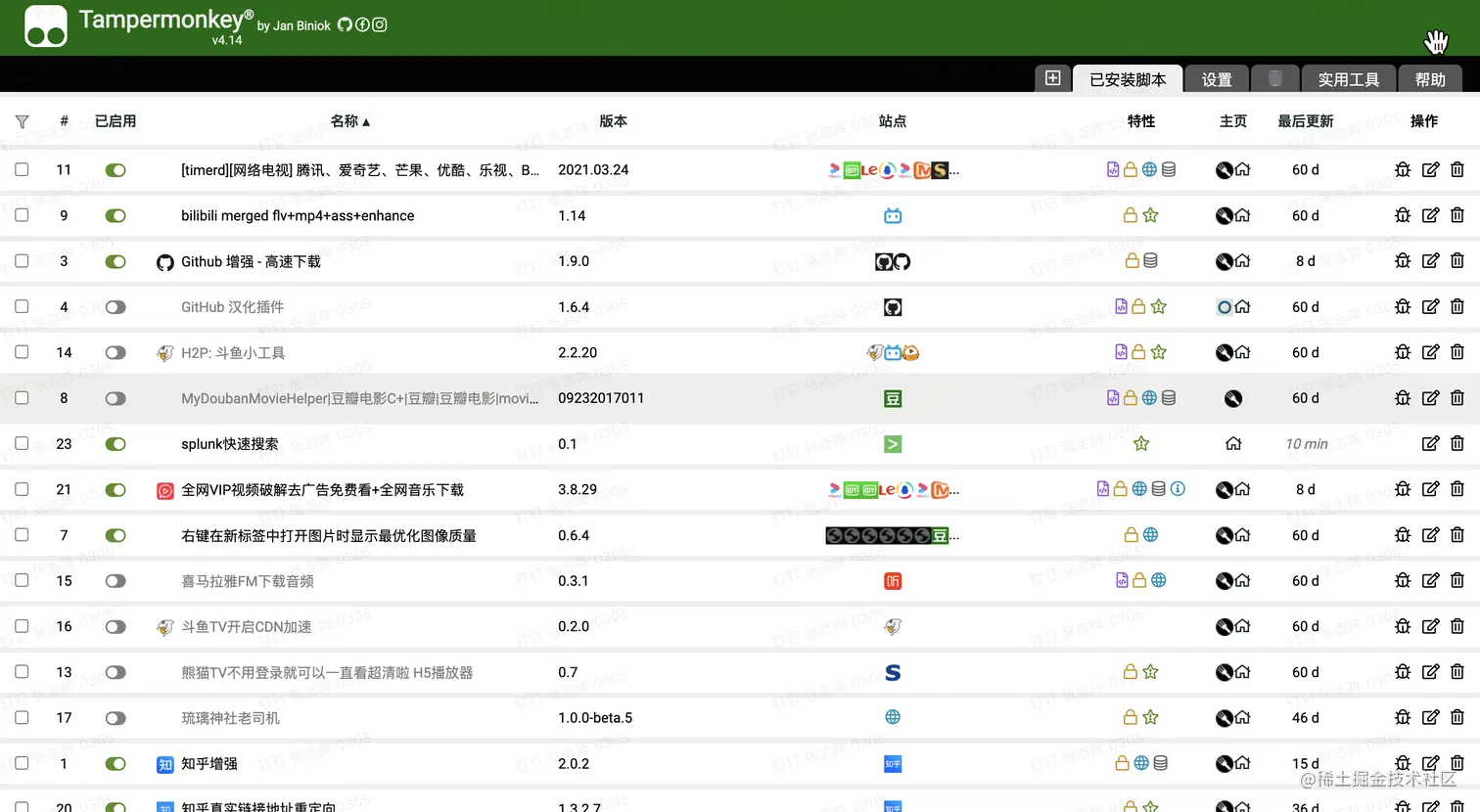Click the site icon of 知乎增强 row
1480x812 pixels.
pyautogui.click(x=893, y=763)
